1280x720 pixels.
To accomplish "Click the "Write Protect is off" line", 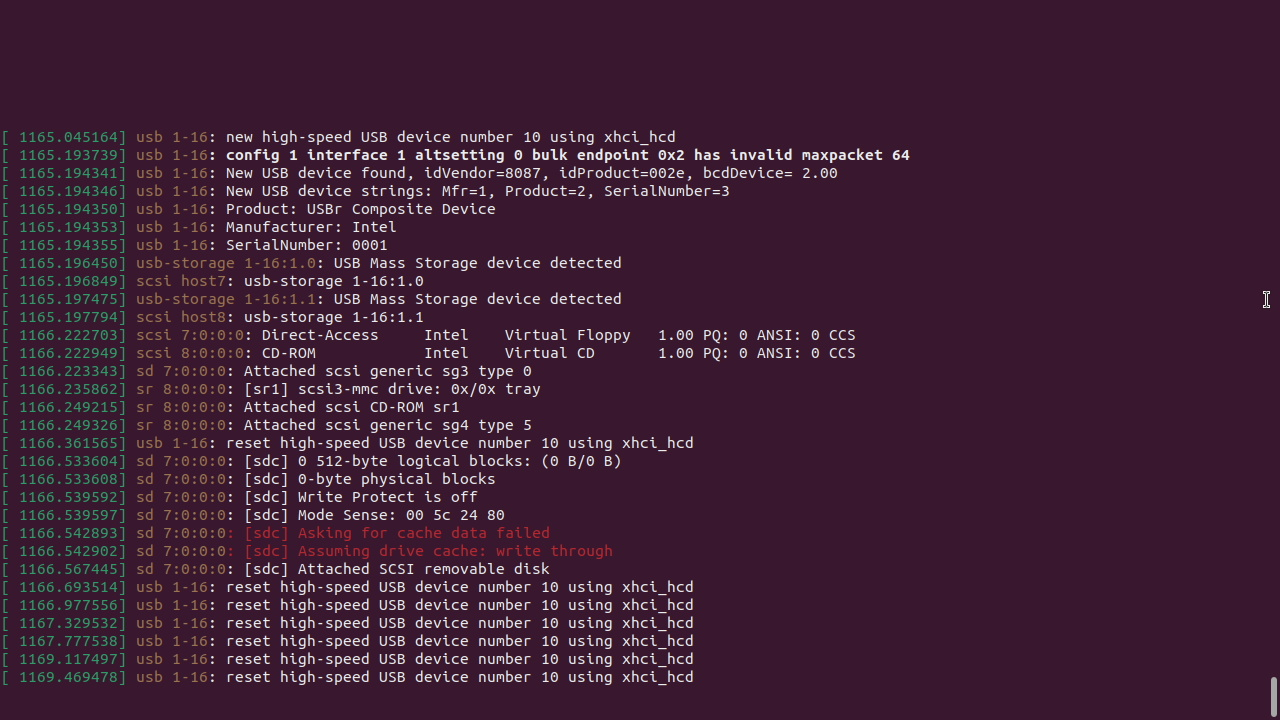I will pyautogui.click(x=387, y=497).
